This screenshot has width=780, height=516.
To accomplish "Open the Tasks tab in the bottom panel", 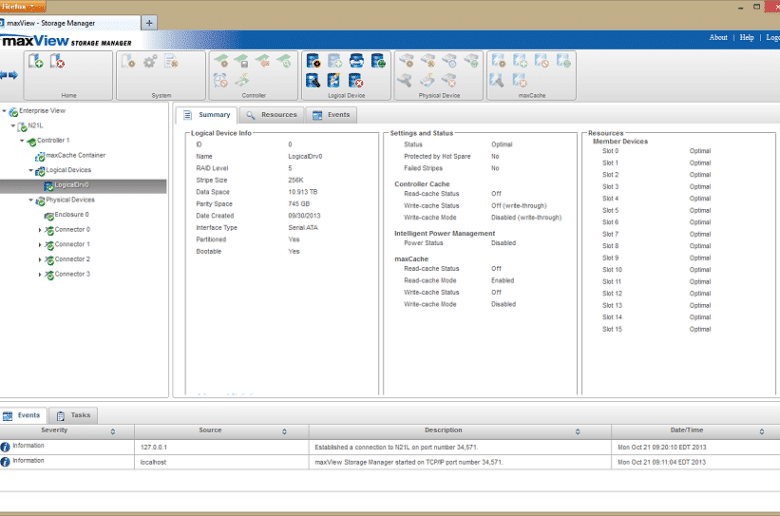I will click(74, 415).
